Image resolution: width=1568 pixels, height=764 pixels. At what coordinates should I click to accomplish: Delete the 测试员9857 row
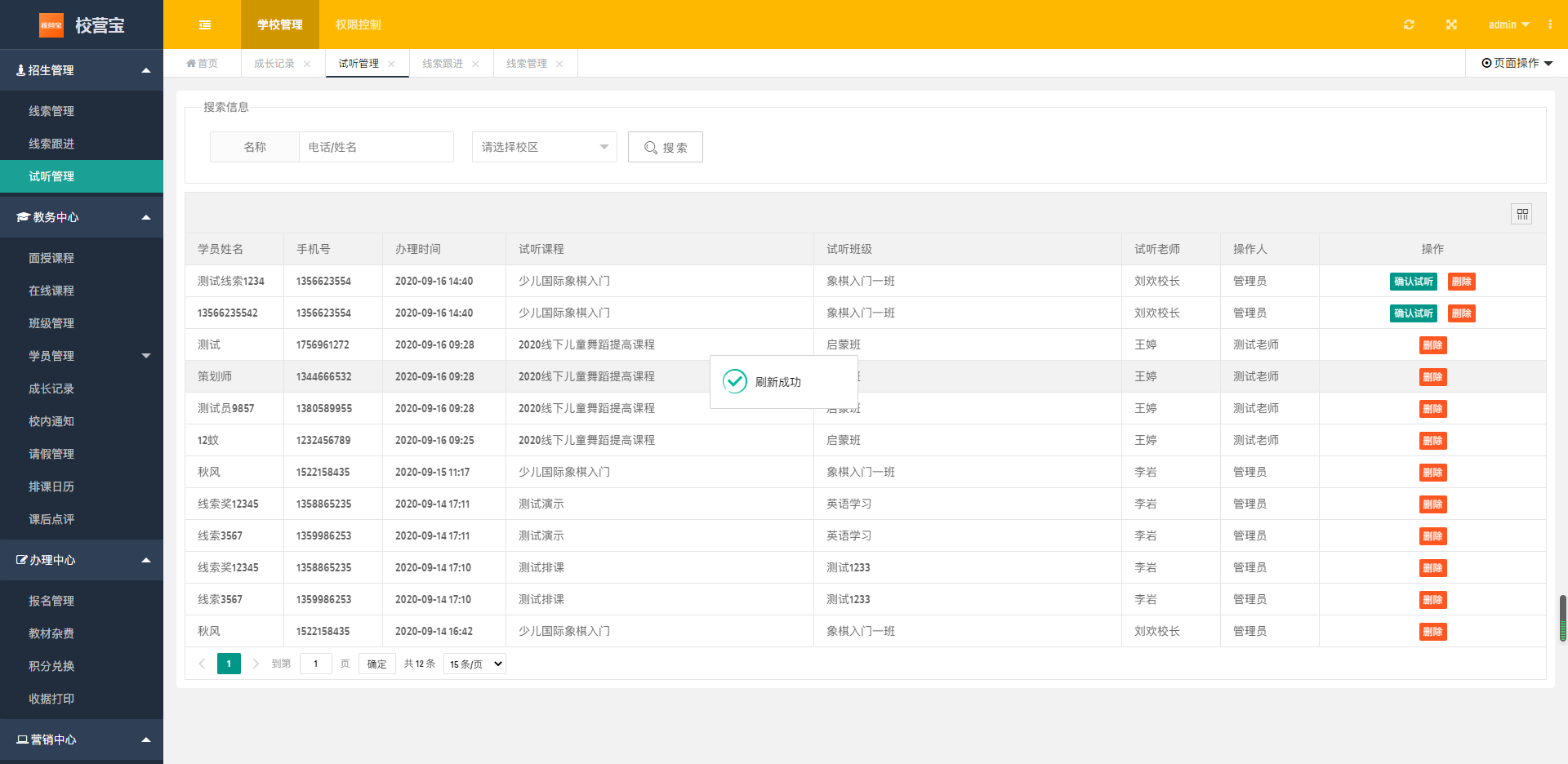tap(1433, 409)
